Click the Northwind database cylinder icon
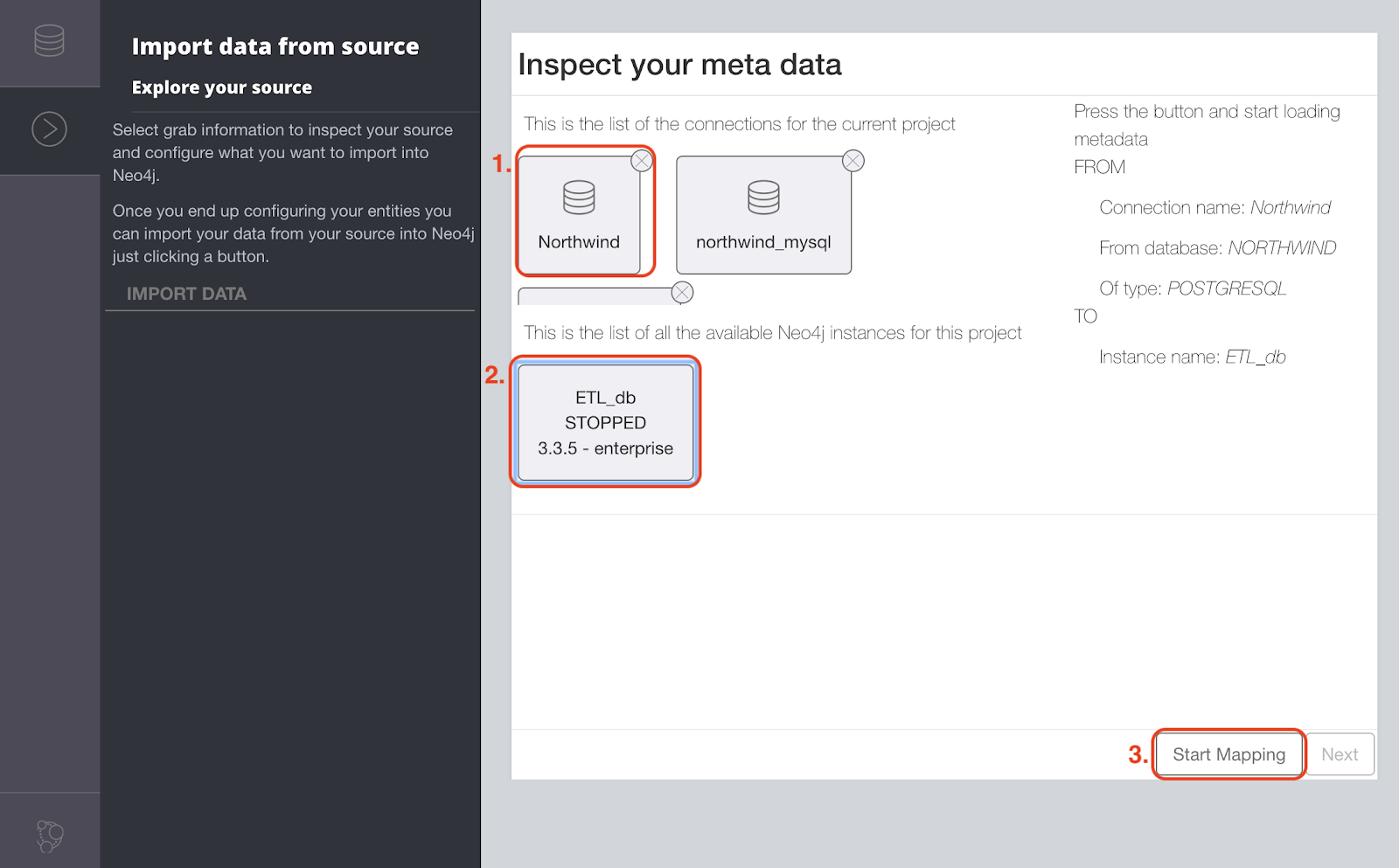The image size is (1399, 868). [579, 198]
